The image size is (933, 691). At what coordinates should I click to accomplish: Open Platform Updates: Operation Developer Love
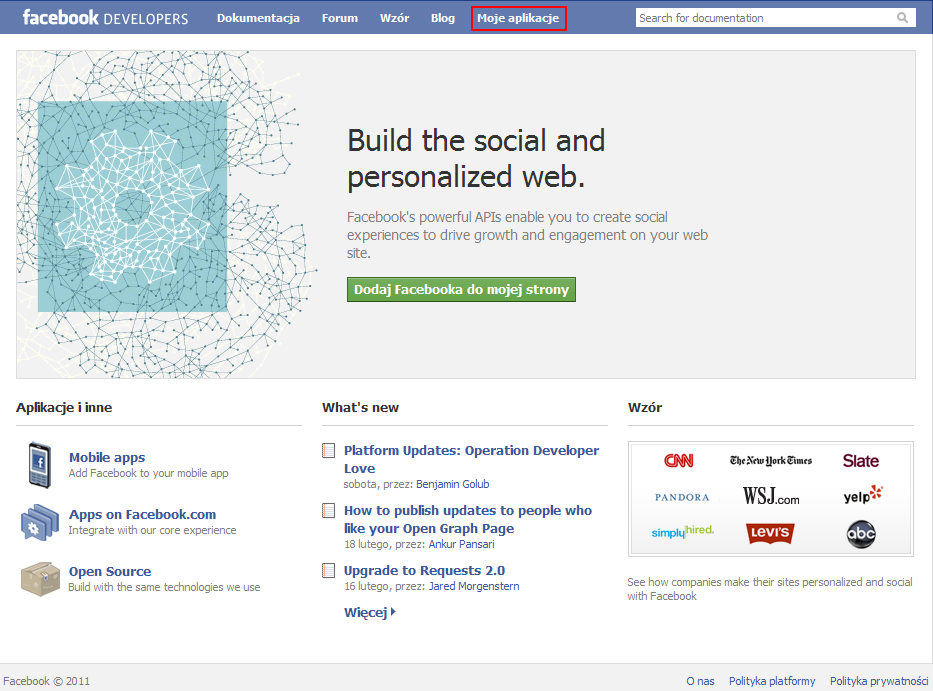point(471,459)
